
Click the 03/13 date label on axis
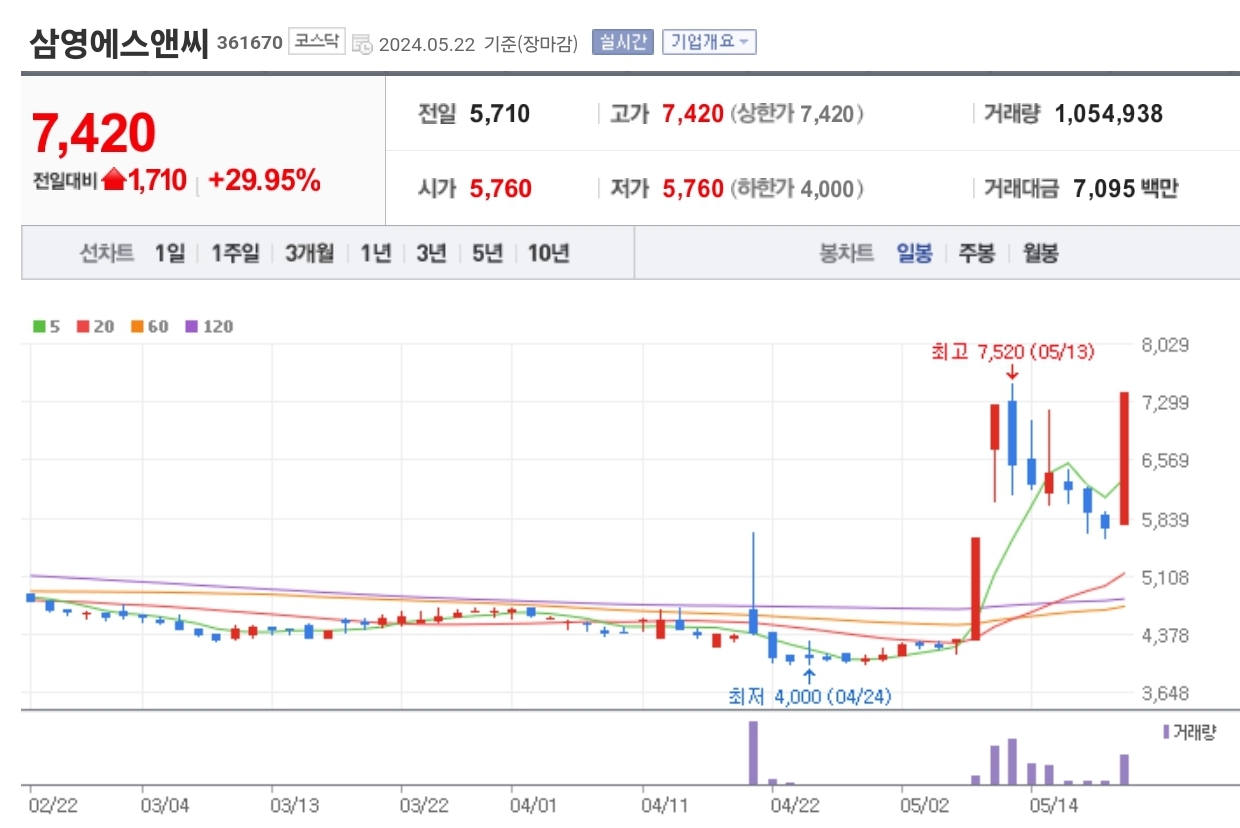click(x=295, y=804)
